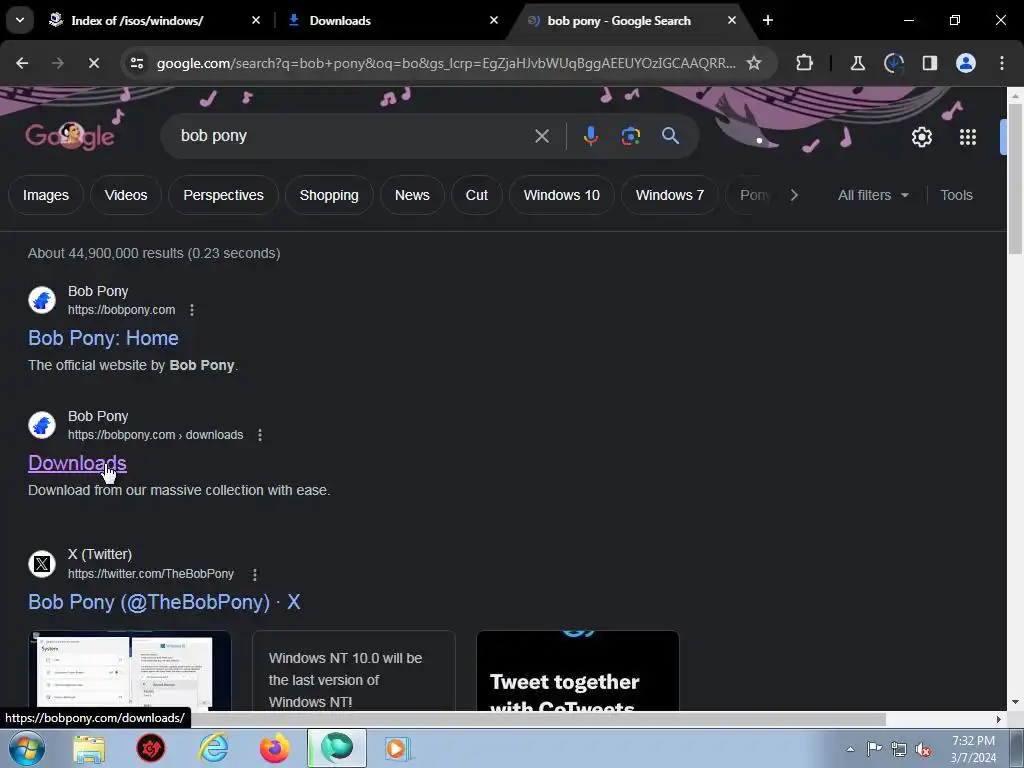
Task: Select the Cut filter chip
Action: click(x=477, y=195)
